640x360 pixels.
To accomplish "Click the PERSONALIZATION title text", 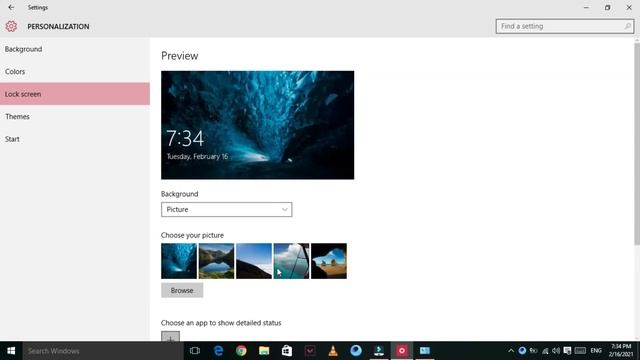I will (58, 27).
